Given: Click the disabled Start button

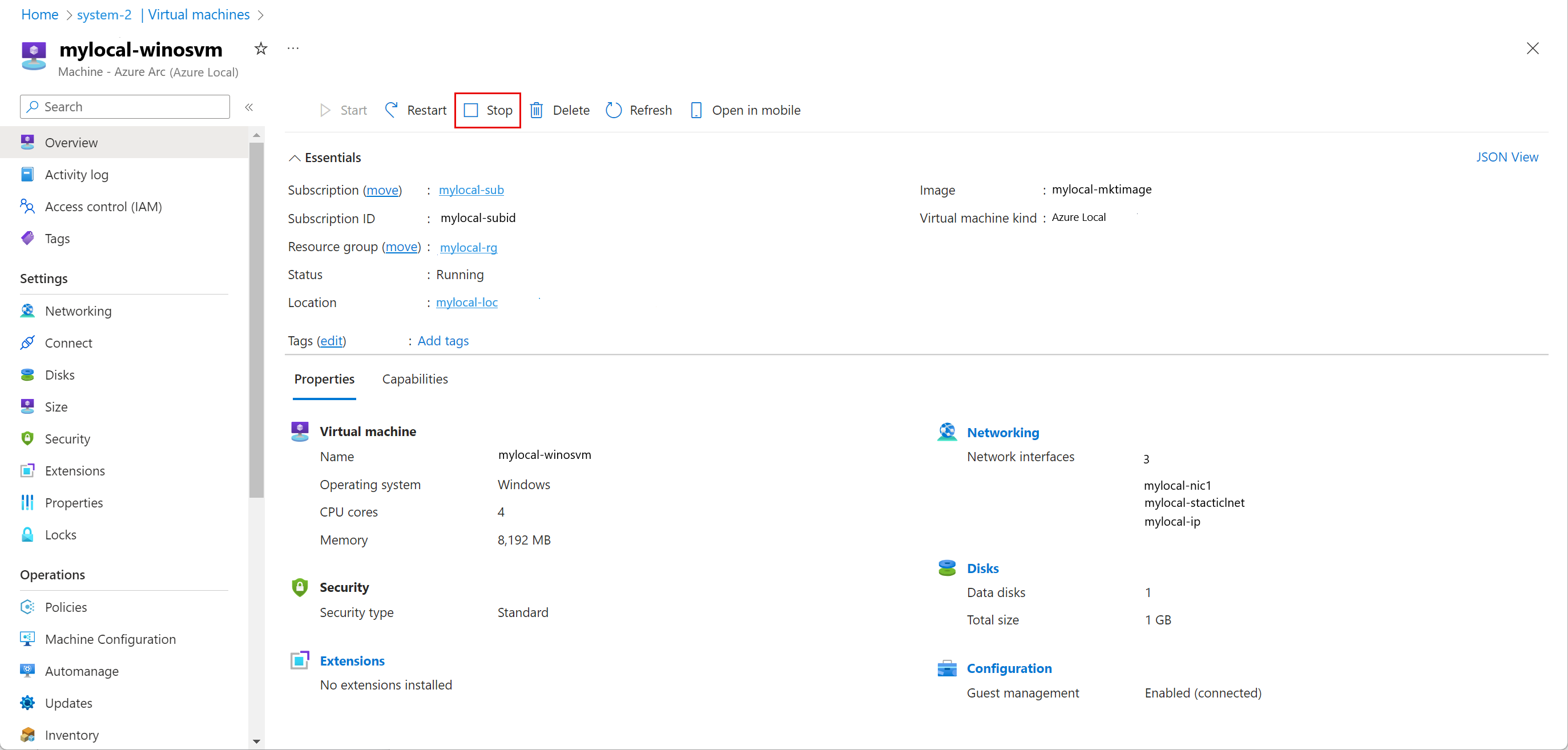Looking at the screenshot, I should click(x=343, y=110).
